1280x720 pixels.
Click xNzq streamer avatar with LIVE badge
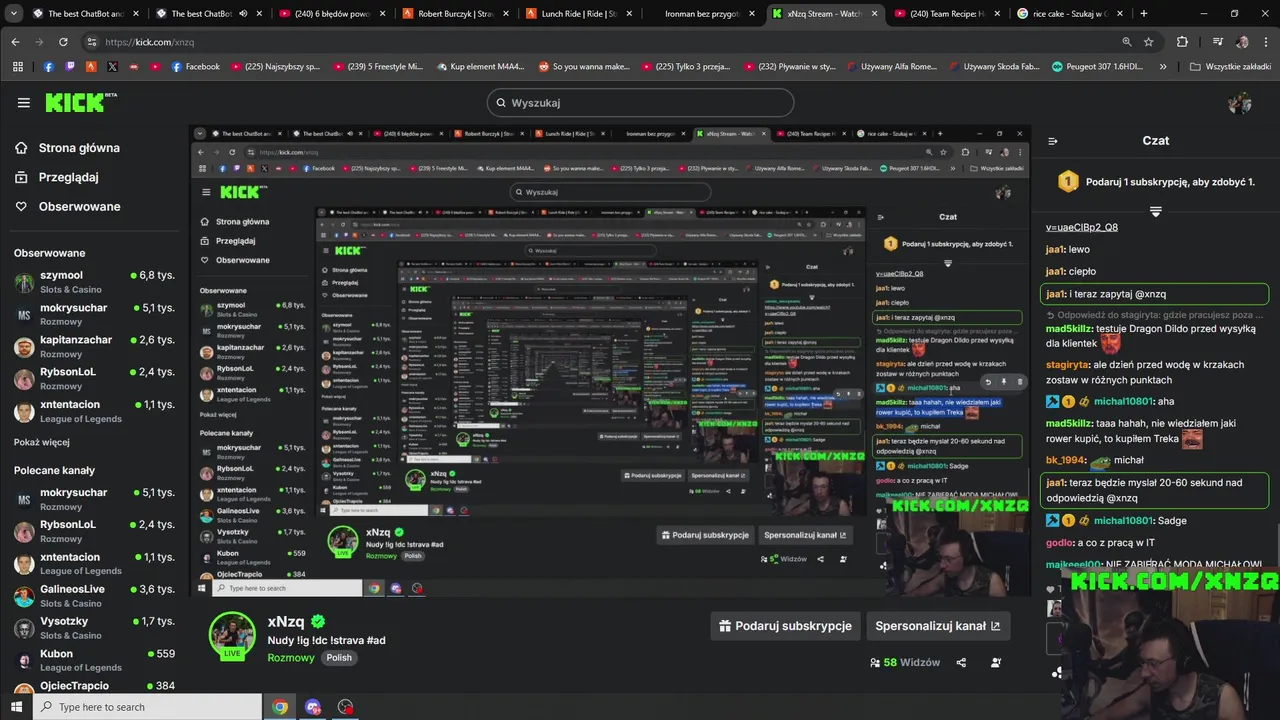[232, 636]
